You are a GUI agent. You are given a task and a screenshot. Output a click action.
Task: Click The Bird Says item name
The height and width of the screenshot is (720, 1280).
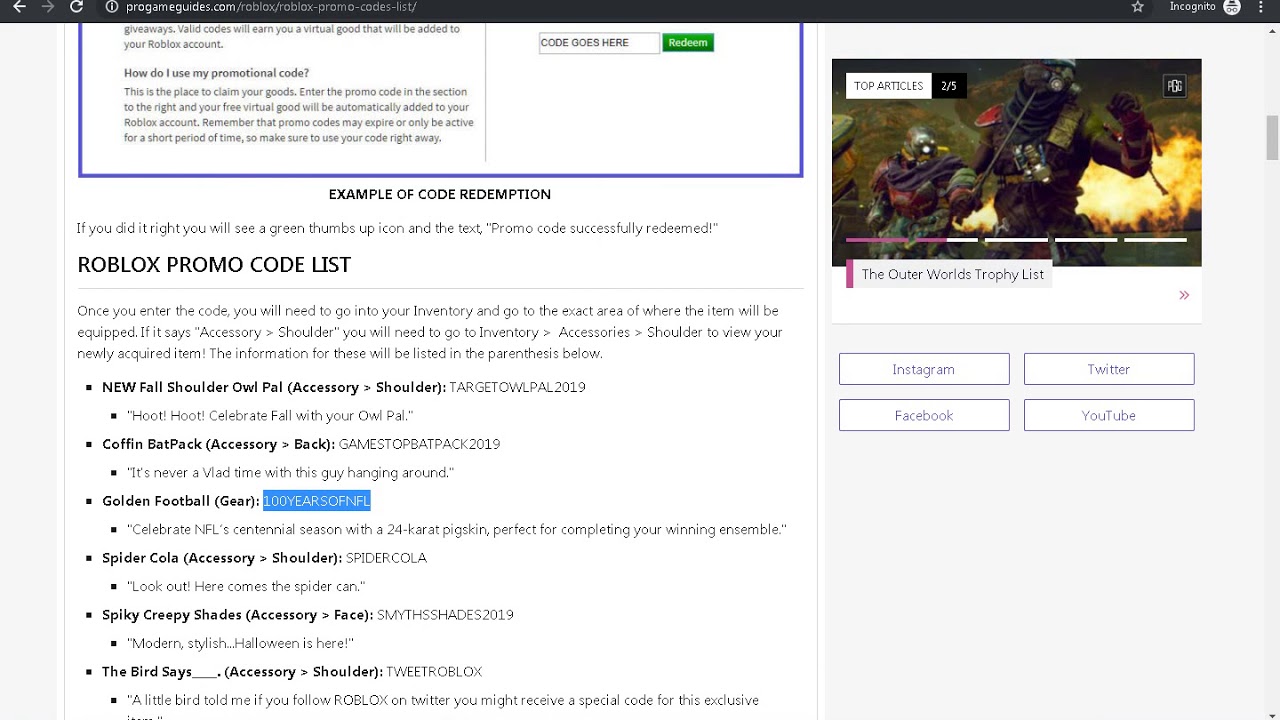[x=242, y=672]
